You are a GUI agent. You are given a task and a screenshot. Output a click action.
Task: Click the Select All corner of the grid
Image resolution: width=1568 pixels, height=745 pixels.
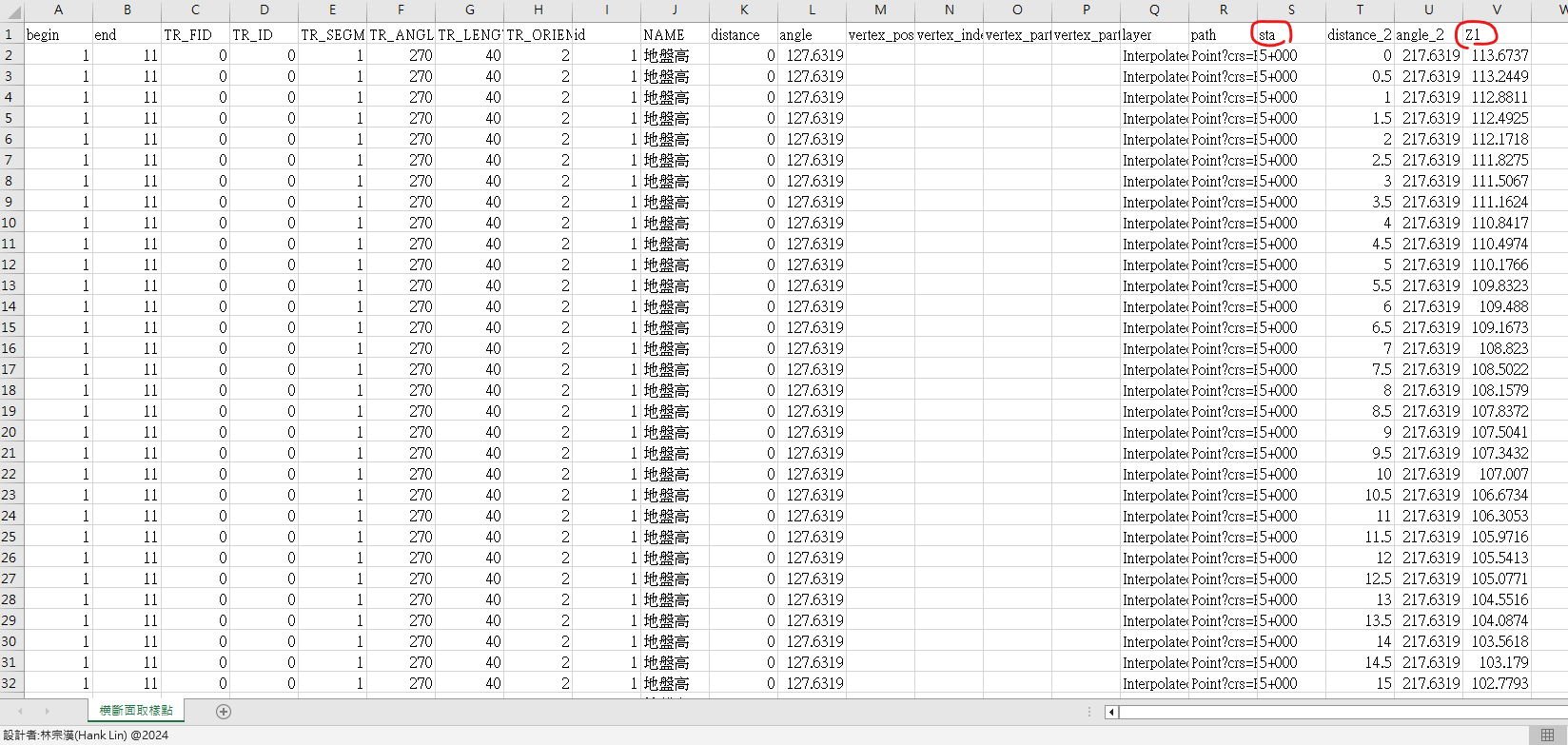(x=11, y=10)
